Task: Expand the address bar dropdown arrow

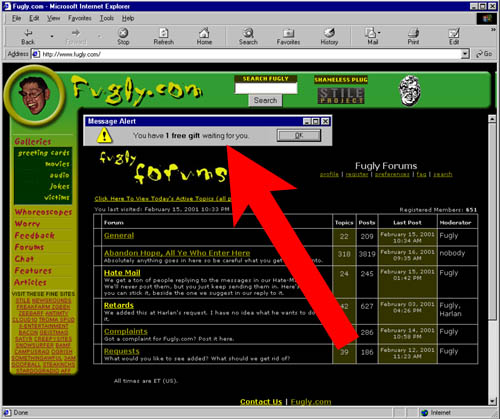Action: 465,54
